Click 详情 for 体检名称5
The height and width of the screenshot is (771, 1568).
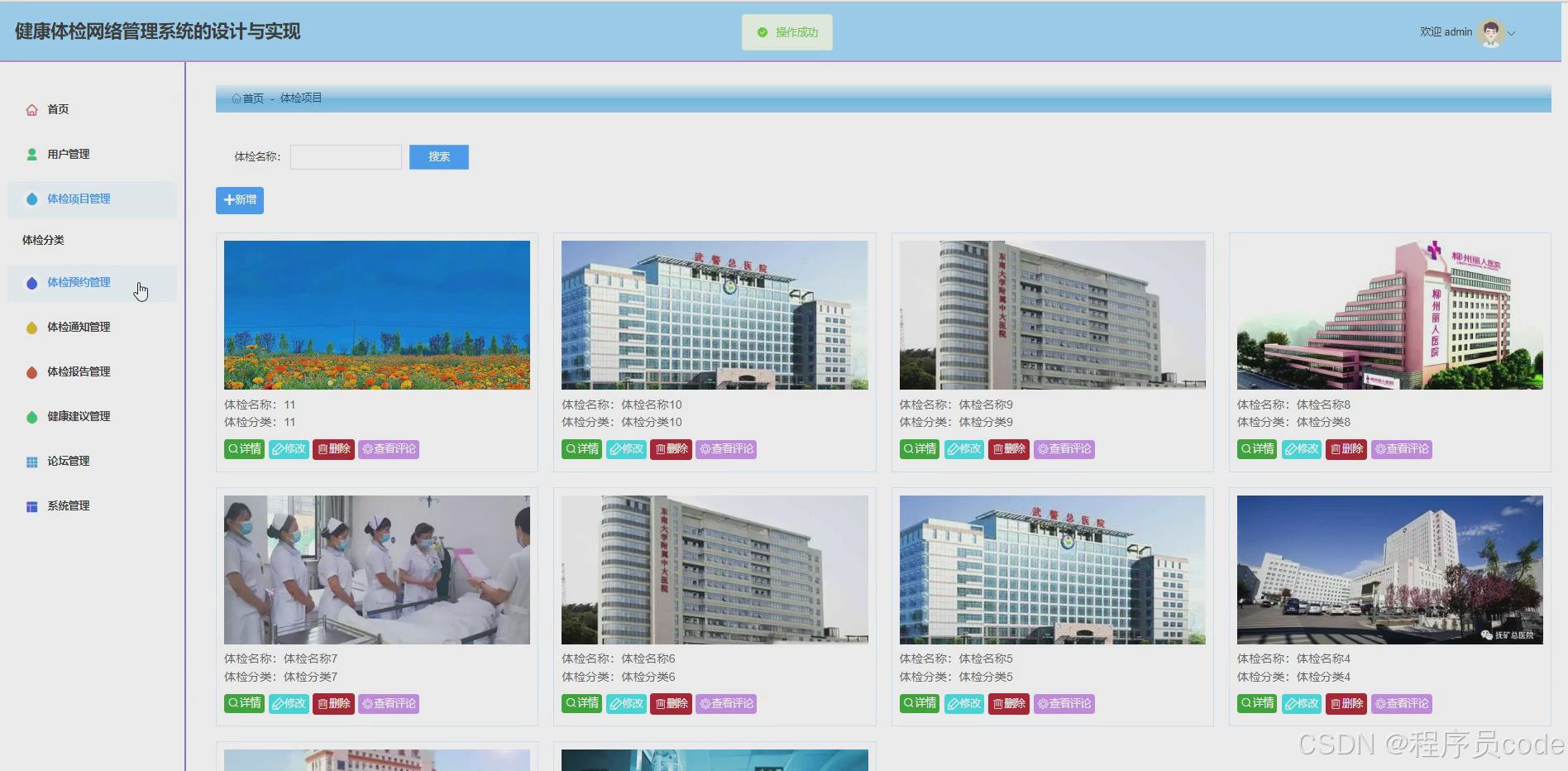coord(920,704)
